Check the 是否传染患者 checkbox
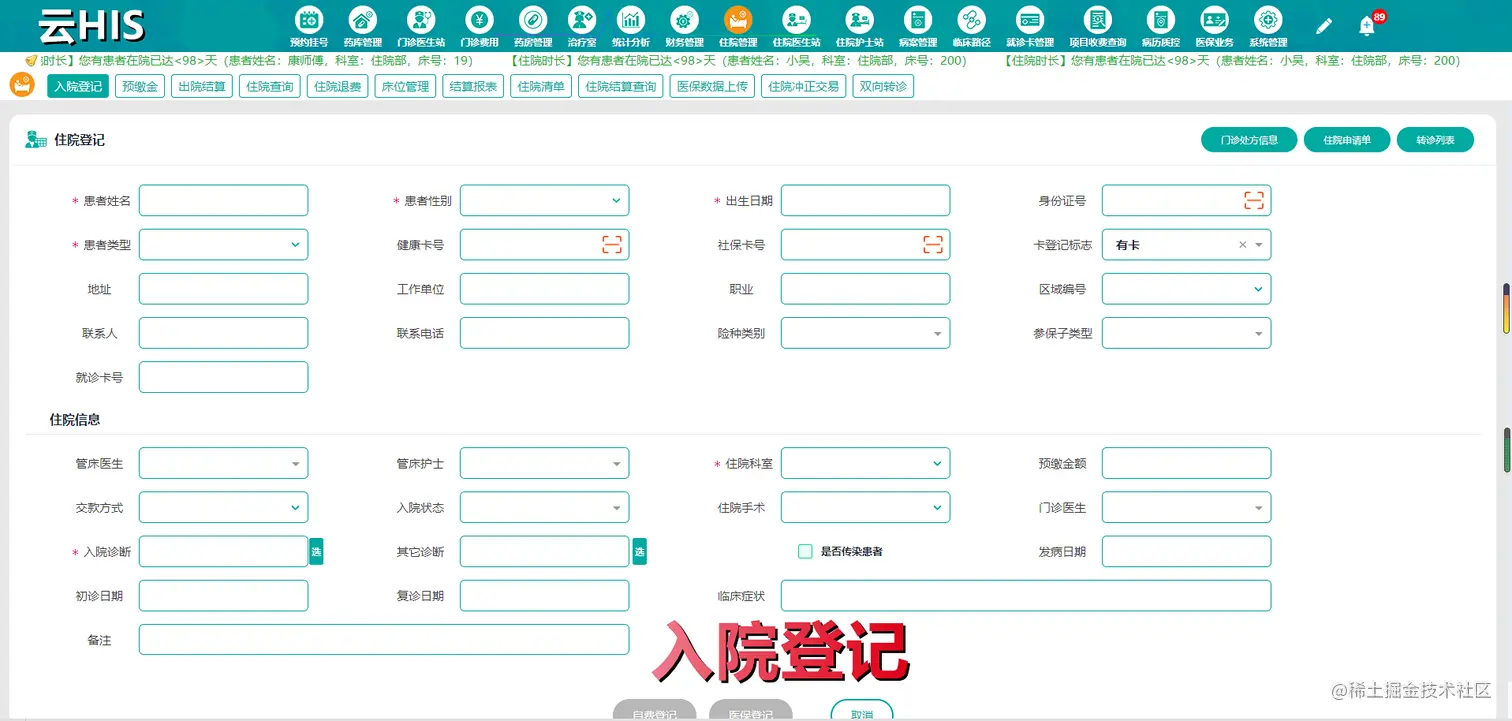This screenshot has width=1512, height=721. click(x=804, y=551)
